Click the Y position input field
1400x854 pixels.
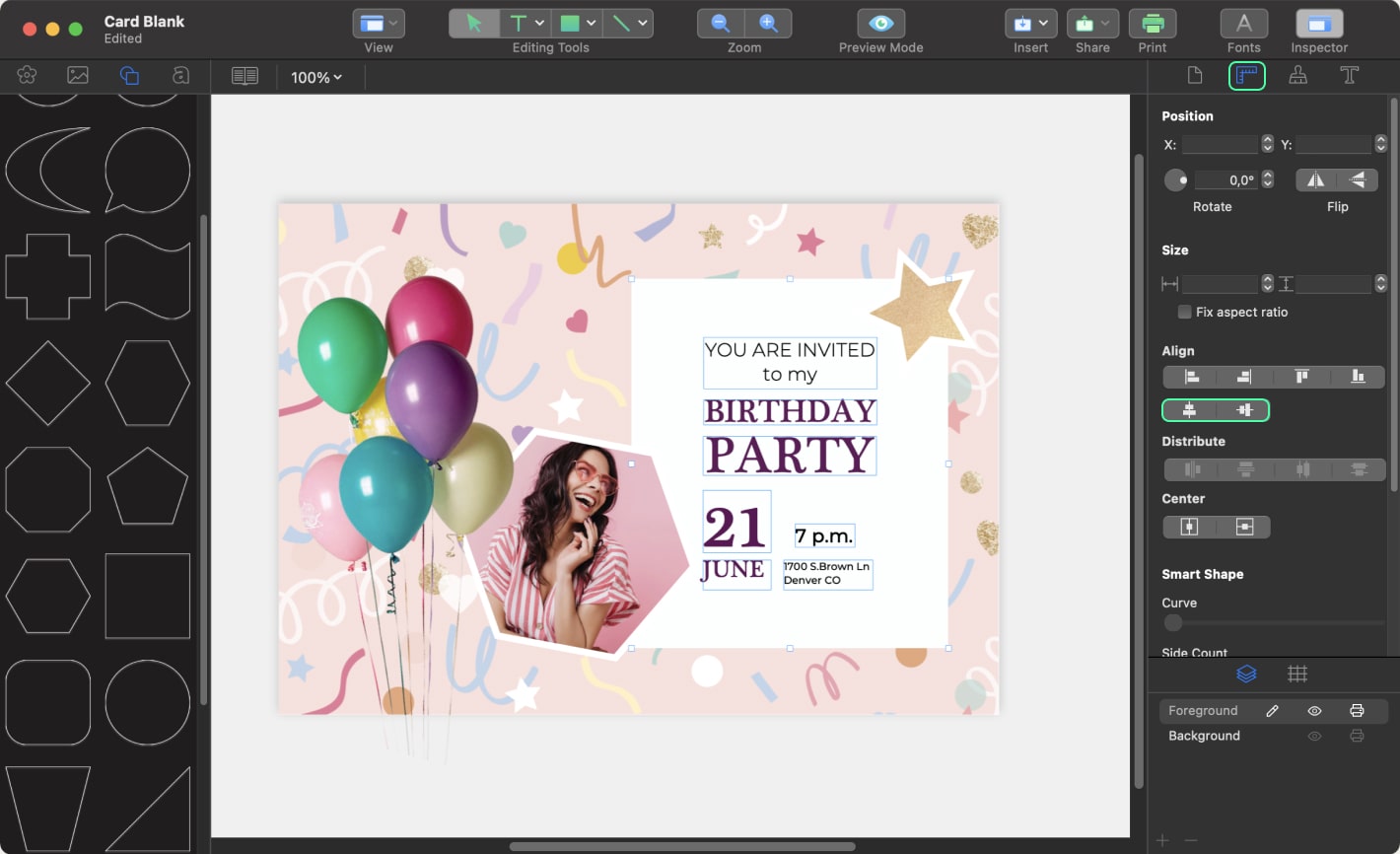(x=1333, y=144)
